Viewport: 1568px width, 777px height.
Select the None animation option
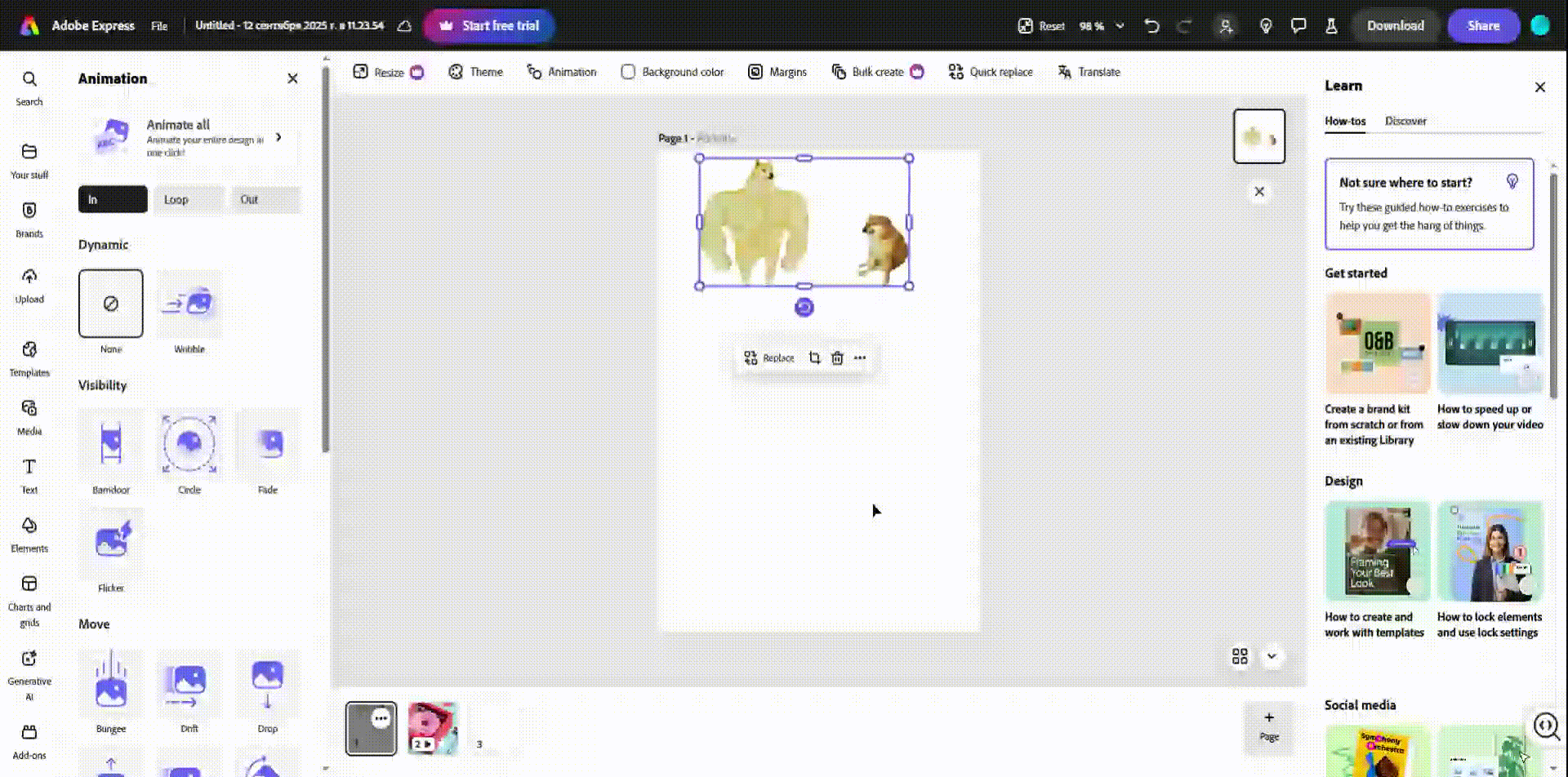(111, 304)
